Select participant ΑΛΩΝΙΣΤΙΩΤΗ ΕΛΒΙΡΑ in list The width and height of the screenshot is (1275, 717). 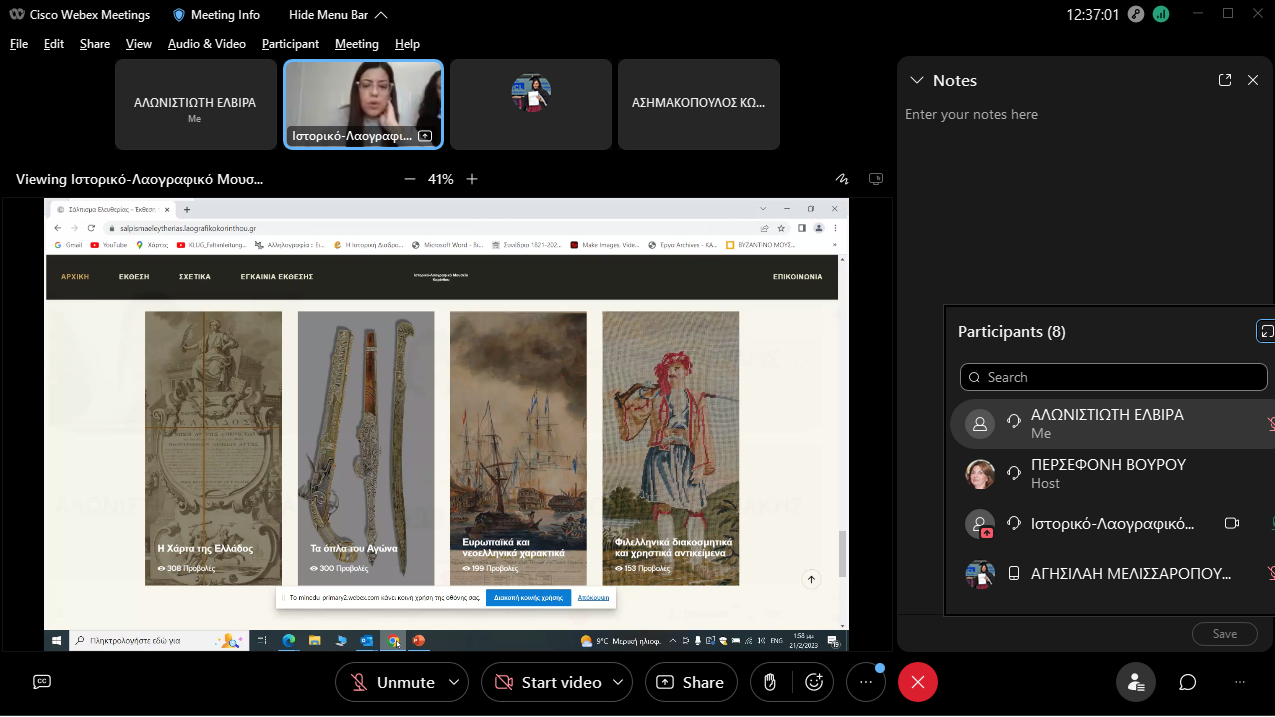[x=1112, y=424]
